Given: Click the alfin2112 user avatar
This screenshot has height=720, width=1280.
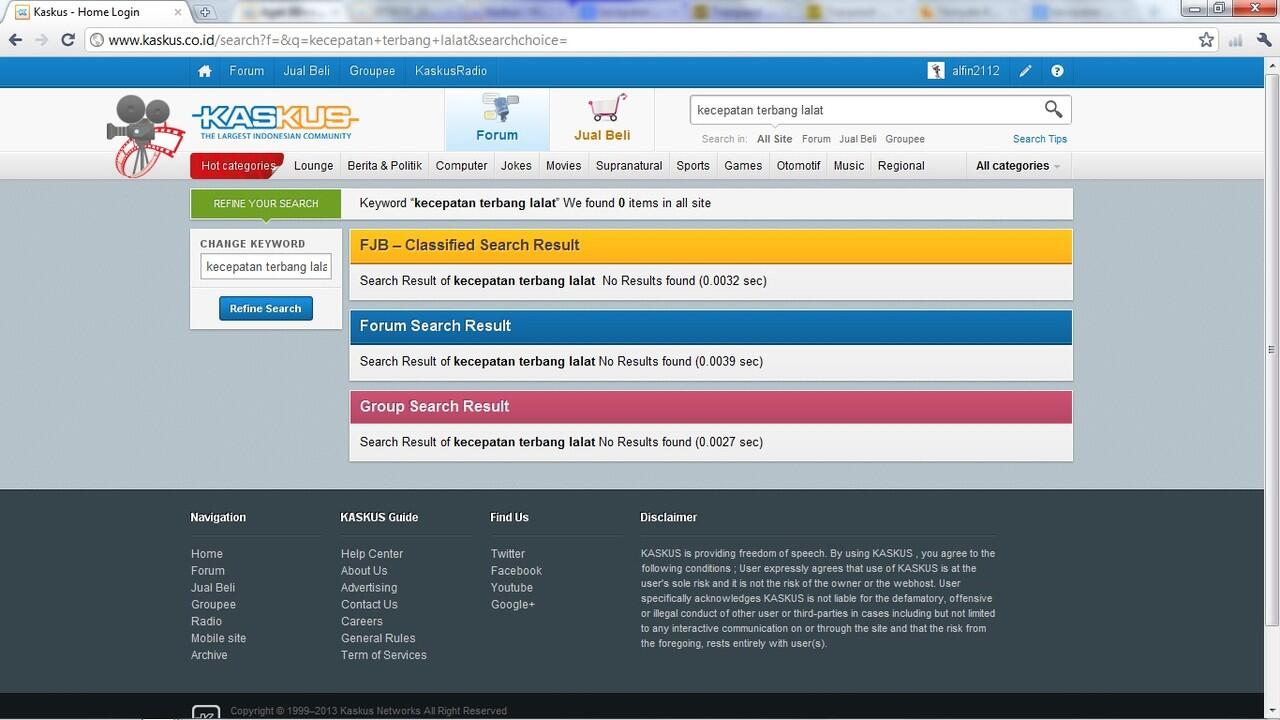Looking at the screenshot, I should 936,71.
